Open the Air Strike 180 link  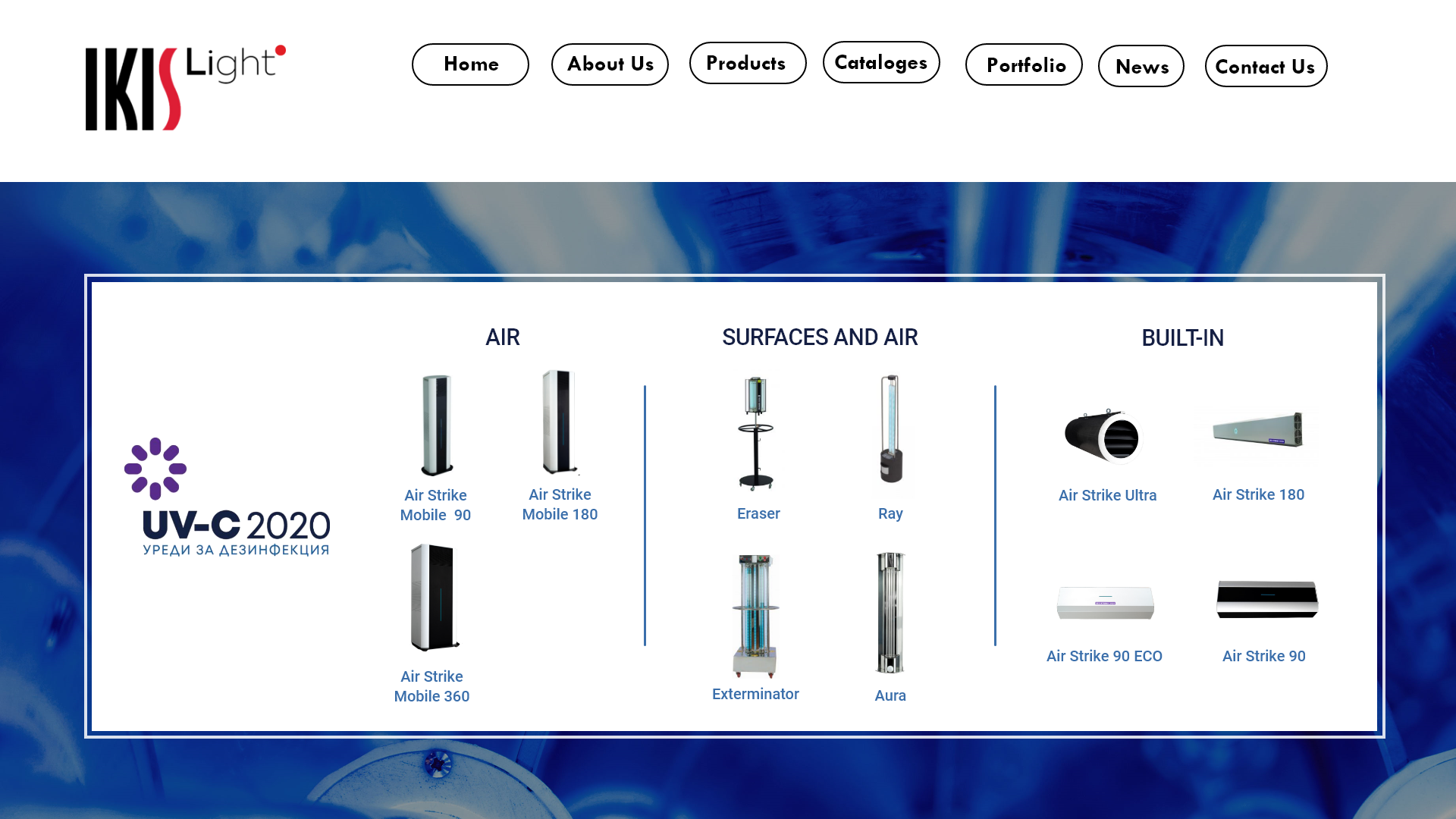(x=1258, y=494)
